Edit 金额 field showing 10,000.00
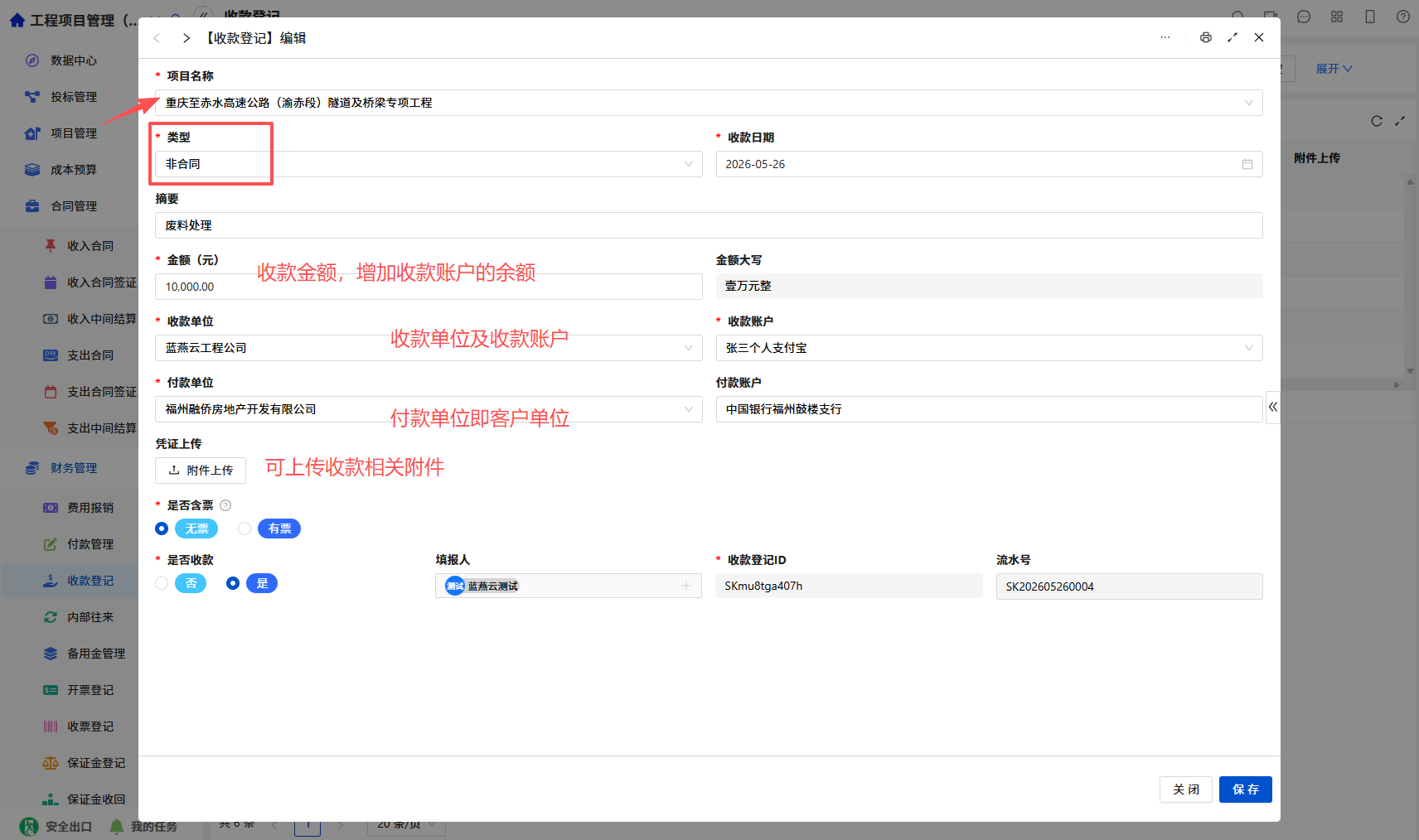The height and width of the screenshot is (840, 1419). pos(429,287)
